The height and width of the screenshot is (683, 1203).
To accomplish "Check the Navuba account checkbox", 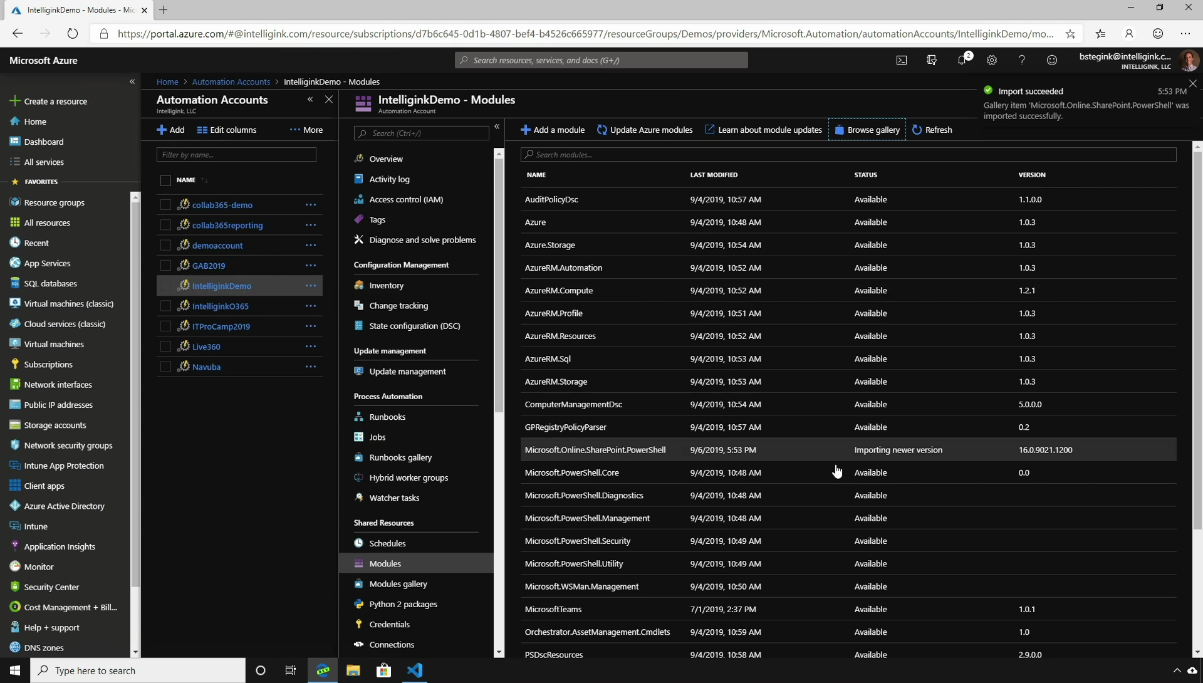I will tap(165, 367).
